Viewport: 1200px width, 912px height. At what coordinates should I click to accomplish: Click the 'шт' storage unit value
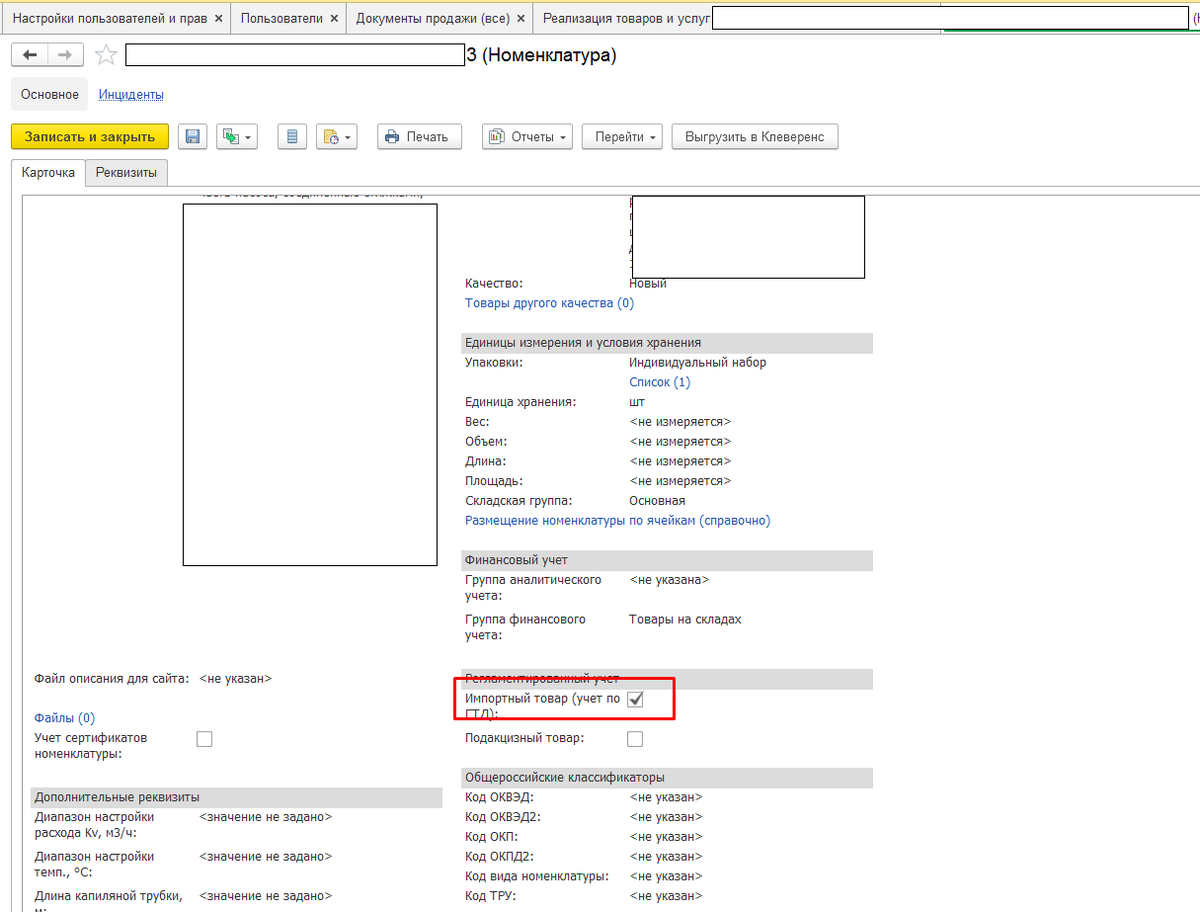point(637,402)
